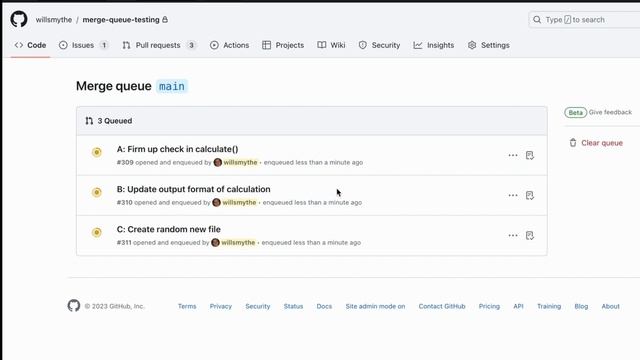
Task: Open three-dot menu for PR C
Action: coord(513,236)
